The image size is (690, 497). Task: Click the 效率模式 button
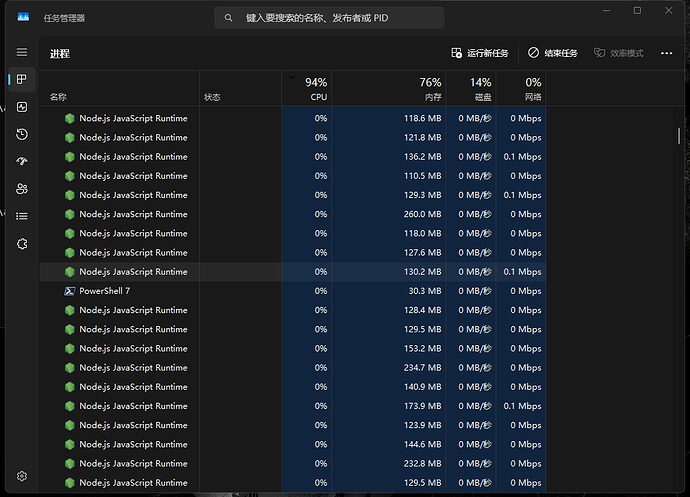(619, 53)
